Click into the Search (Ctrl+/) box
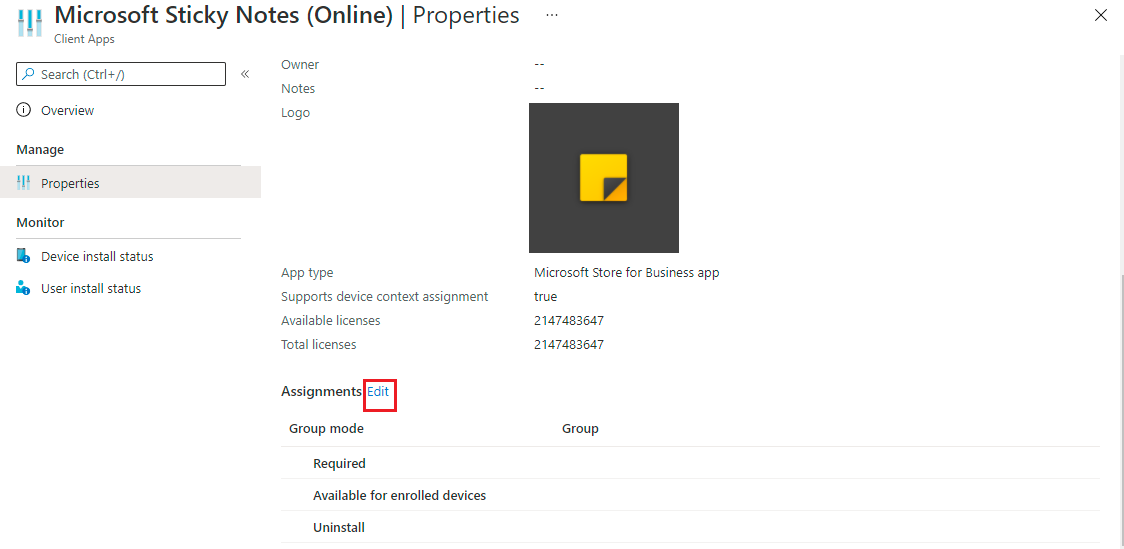This screenshot has height=549, width=1124. [121, 74]
